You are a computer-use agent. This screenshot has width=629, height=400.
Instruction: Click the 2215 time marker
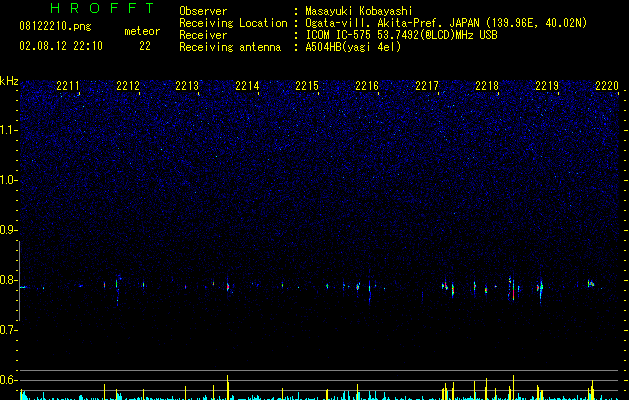click(x=307, y=86)
